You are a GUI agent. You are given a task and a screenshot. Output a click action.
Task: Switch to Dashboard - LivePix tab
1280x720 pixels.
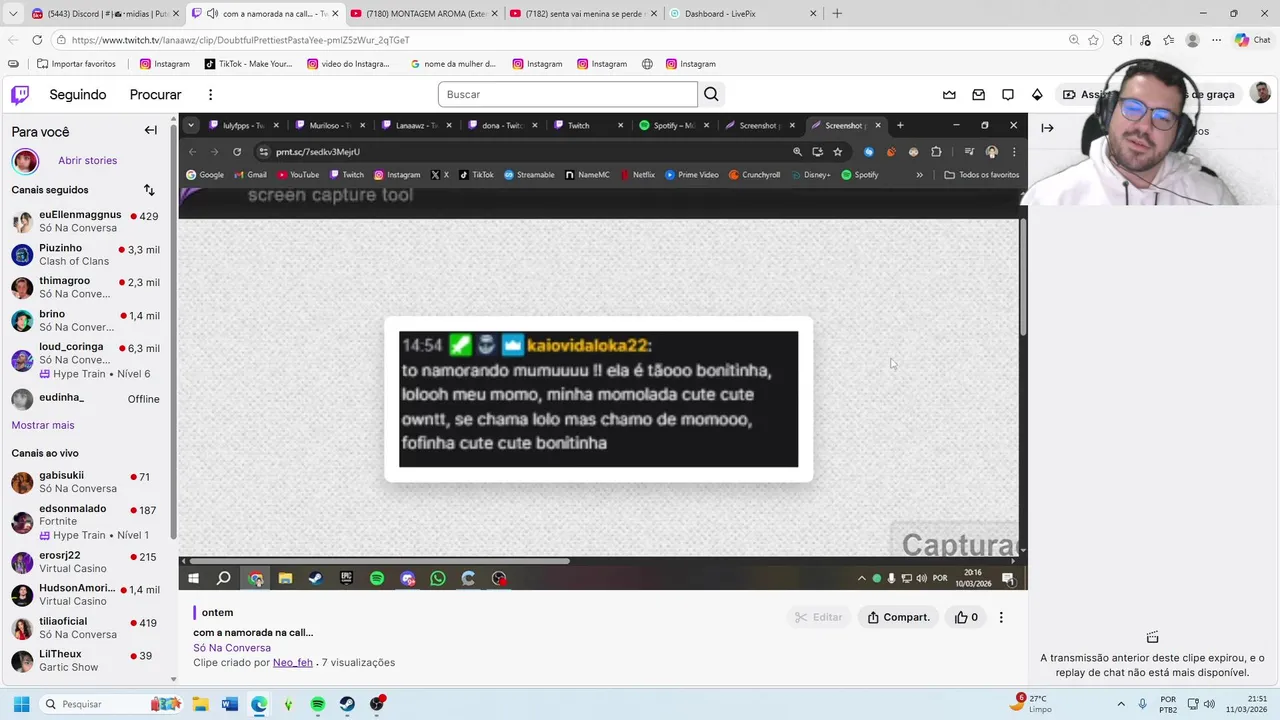(x=742, y=14)
